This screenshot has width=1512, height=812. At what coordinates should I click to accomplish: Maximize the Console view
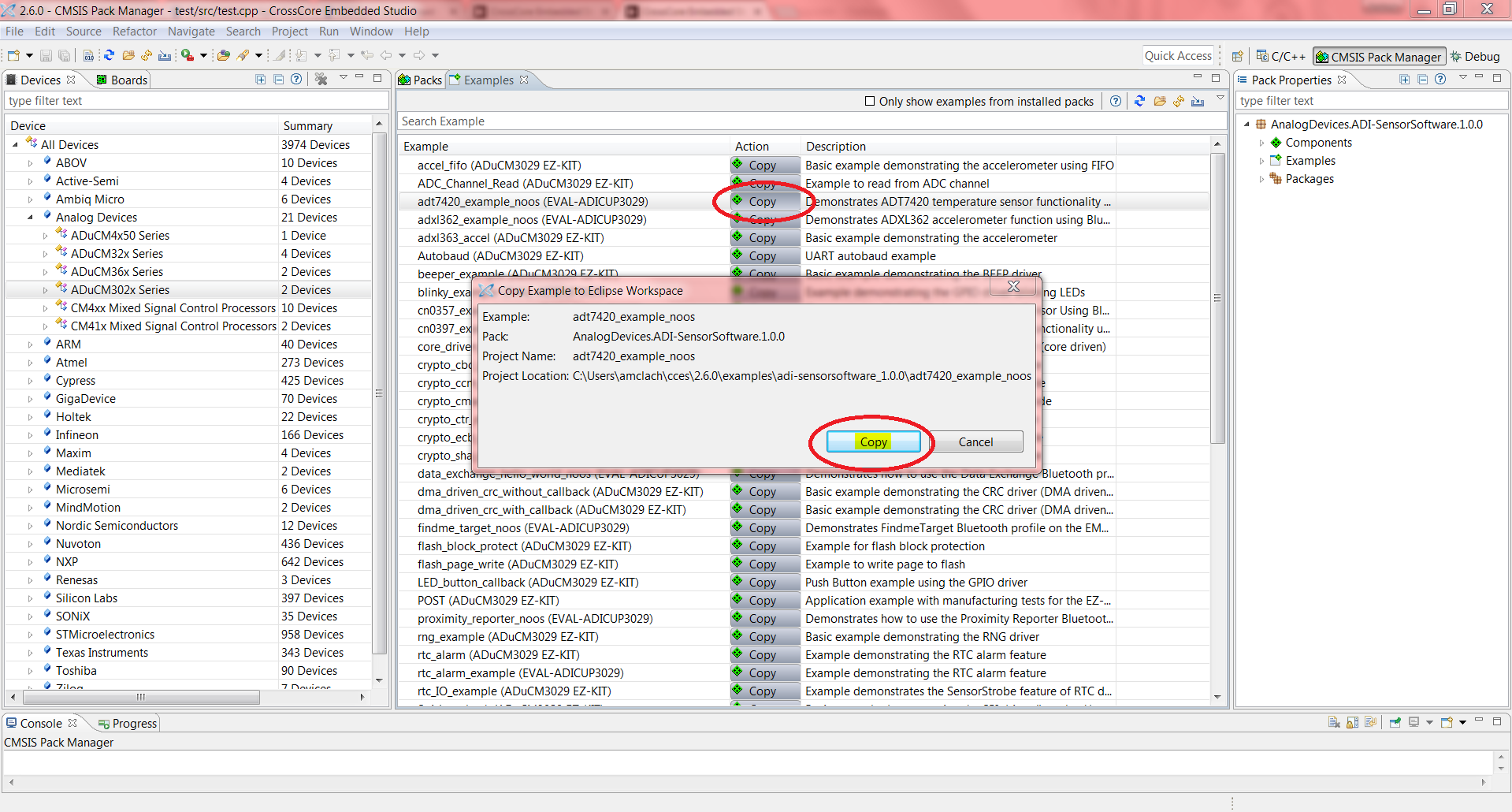coord(1497,721)
